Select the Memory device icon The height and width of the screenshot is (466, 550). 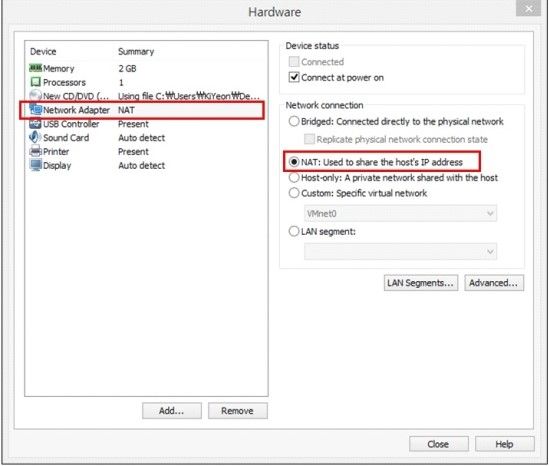tap(35, 68)
